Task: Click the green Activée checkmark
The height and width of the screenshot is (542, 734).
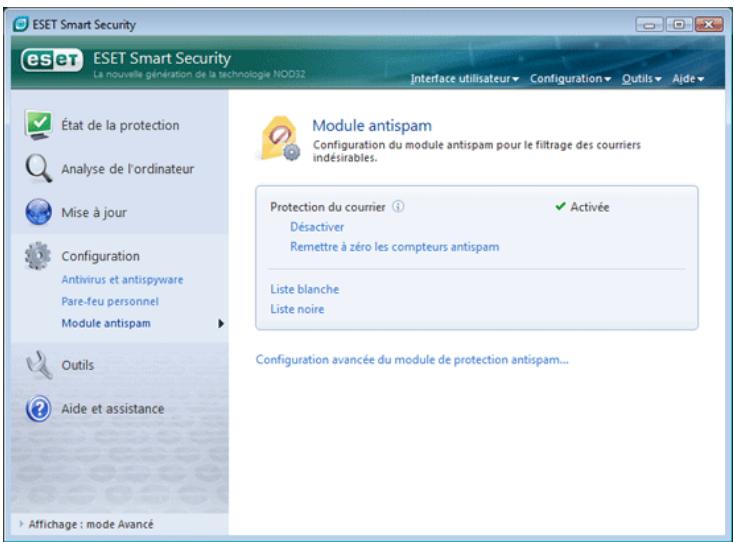Action: pyautogui.click(x=560, y=206)
